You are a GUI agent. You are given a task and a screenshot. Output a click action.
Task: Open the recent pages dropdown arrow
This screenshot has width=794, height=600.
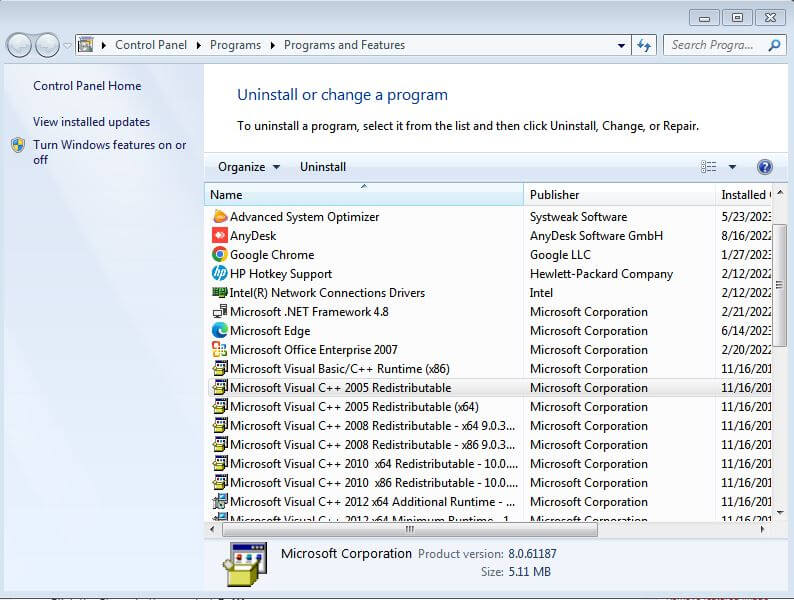point(67,46)
